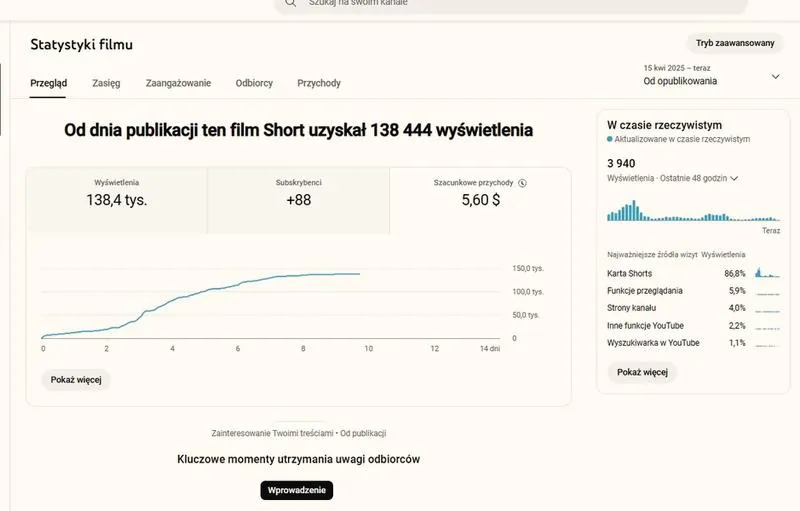Image resolution: width=800 pixels, height=511 pixels.
Task: Switch to the Zasięg tab
Action: coord(106,83)
